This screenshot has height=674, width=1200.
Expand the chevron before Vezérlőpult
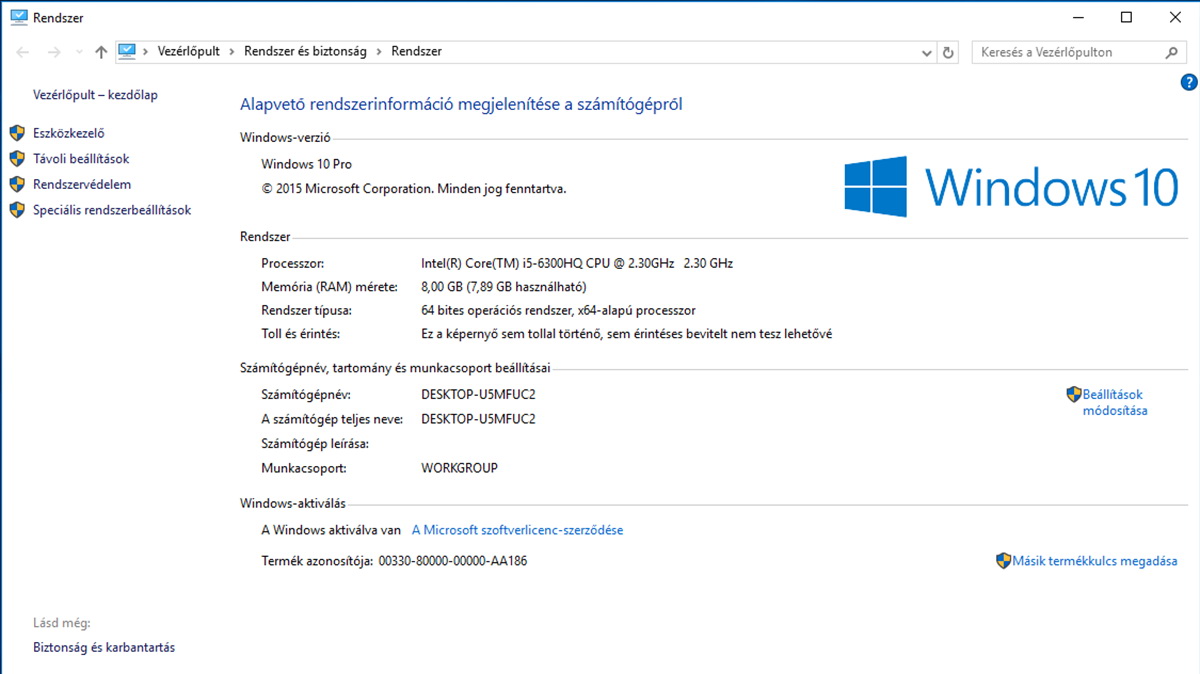tap(146, 52)
